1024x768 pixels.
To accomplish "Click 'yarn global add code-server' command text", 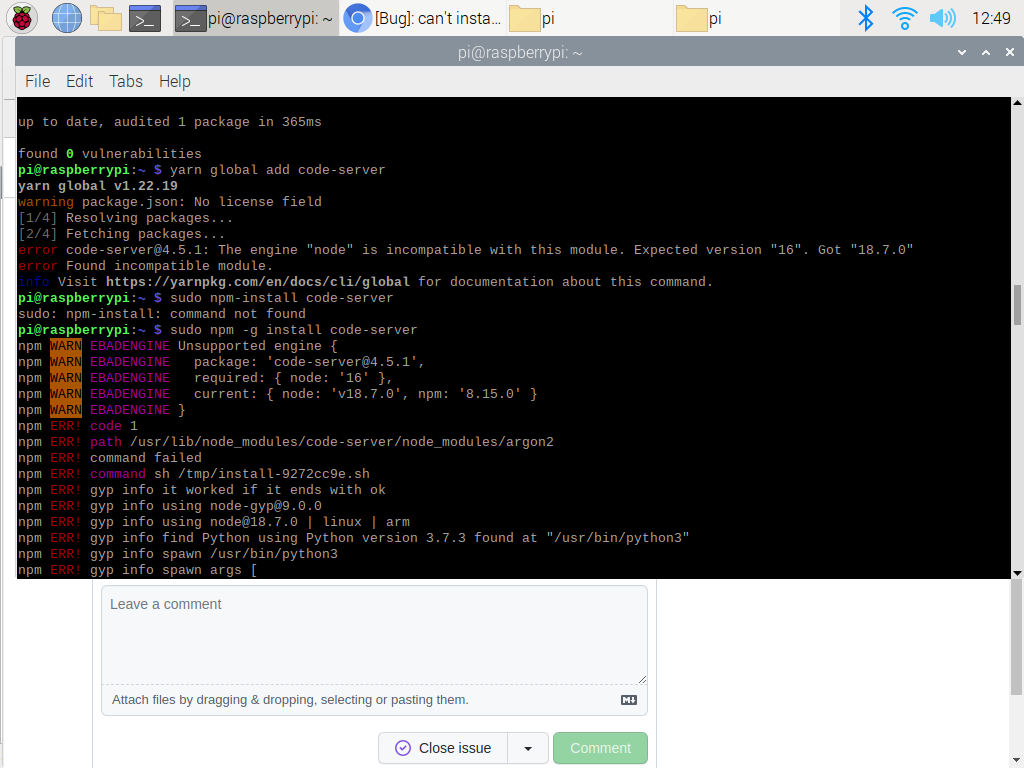I will (x=278, y=170).
